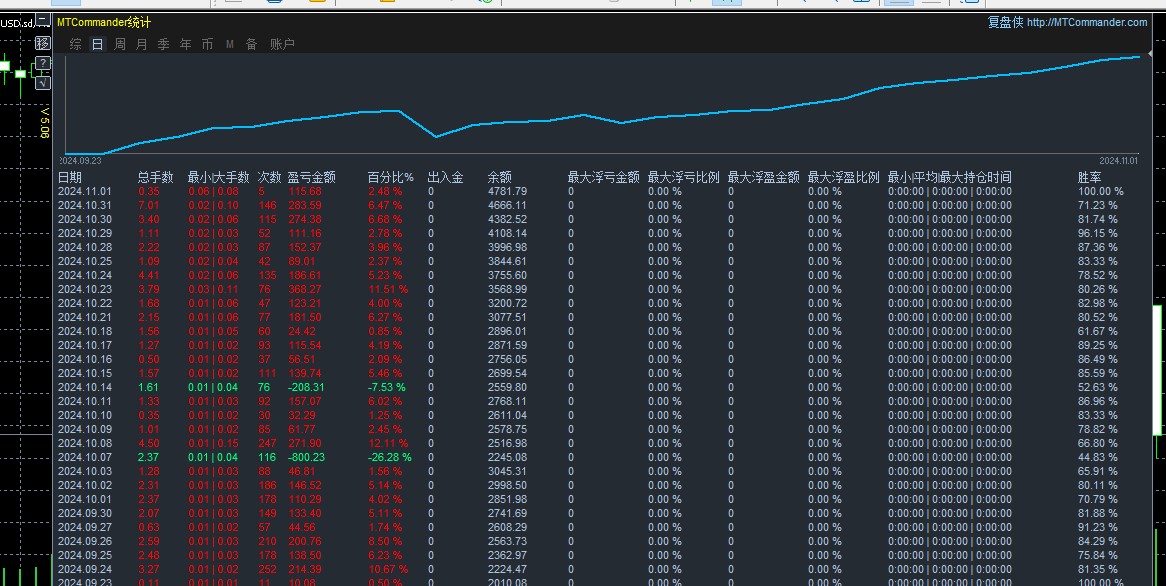The width and height of the screenshot is (1166, 586).
Task: Click the 2024.11.01 chart end date label
Action: point(1118,161)
